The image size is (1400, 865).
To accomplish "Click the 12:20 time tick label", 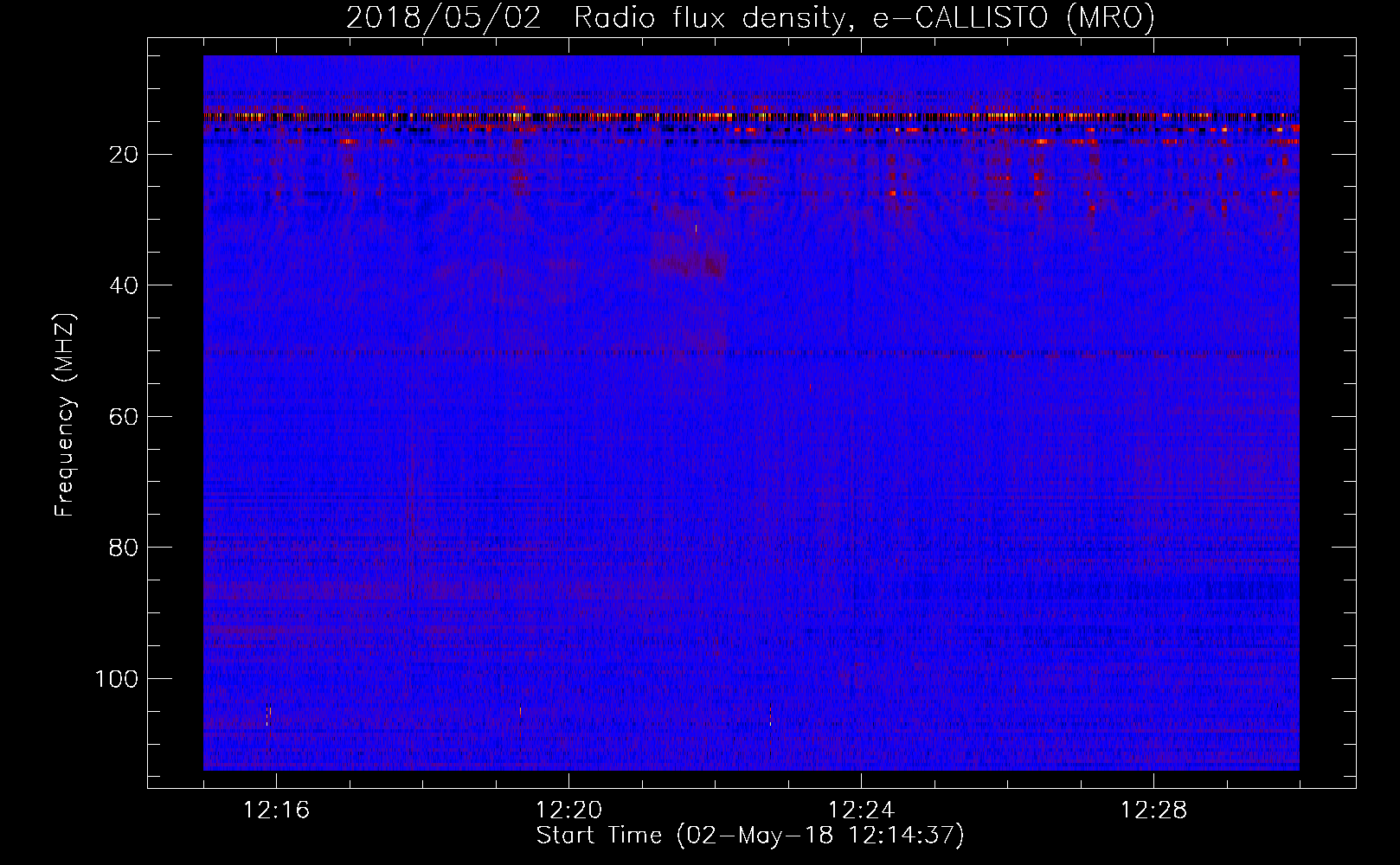I will (x=568, y=811).
